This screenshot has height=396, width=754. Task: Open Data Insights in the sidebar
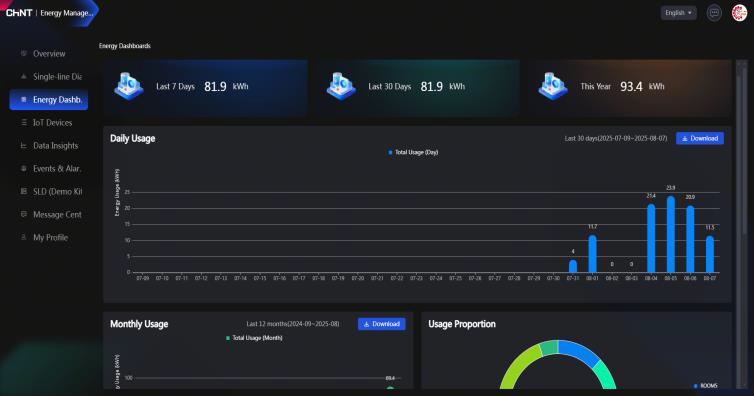coord(49,146)
